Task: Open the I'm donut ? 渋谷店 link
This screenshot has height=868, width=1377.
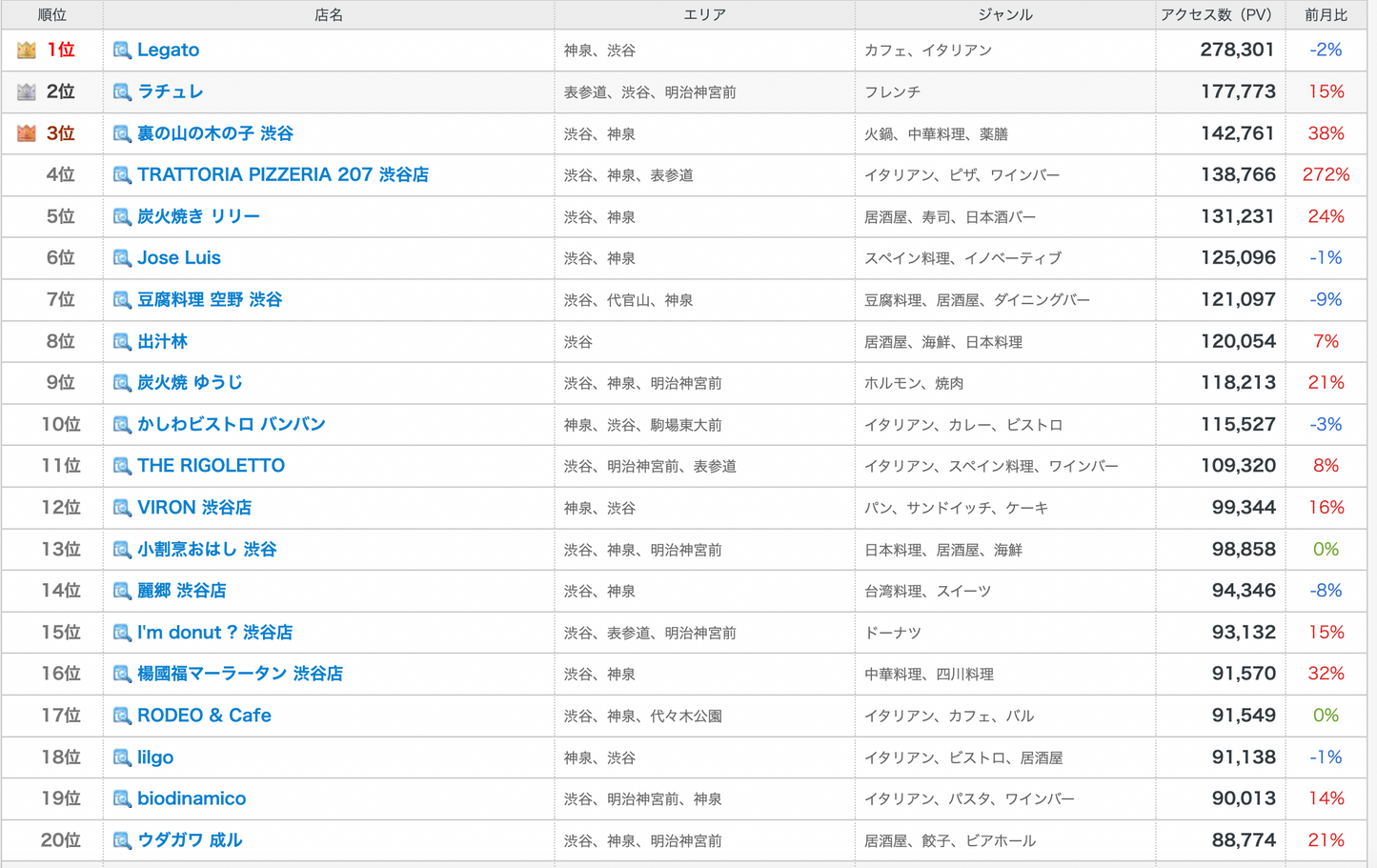Action: [215, 632]
